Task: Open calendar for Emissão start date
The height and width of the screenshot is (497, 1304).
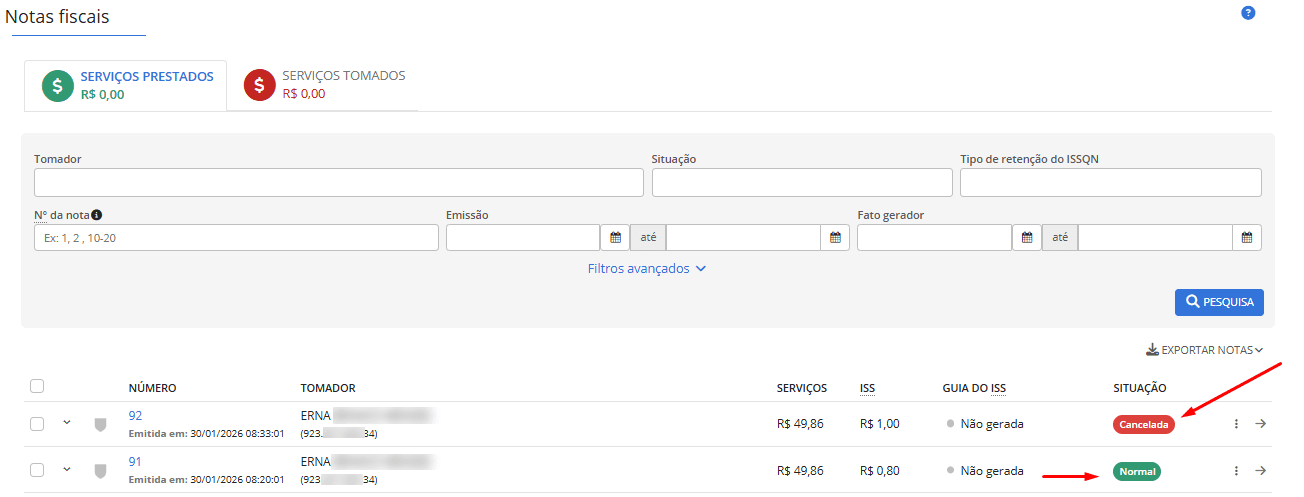Action: tap(615, 238)
